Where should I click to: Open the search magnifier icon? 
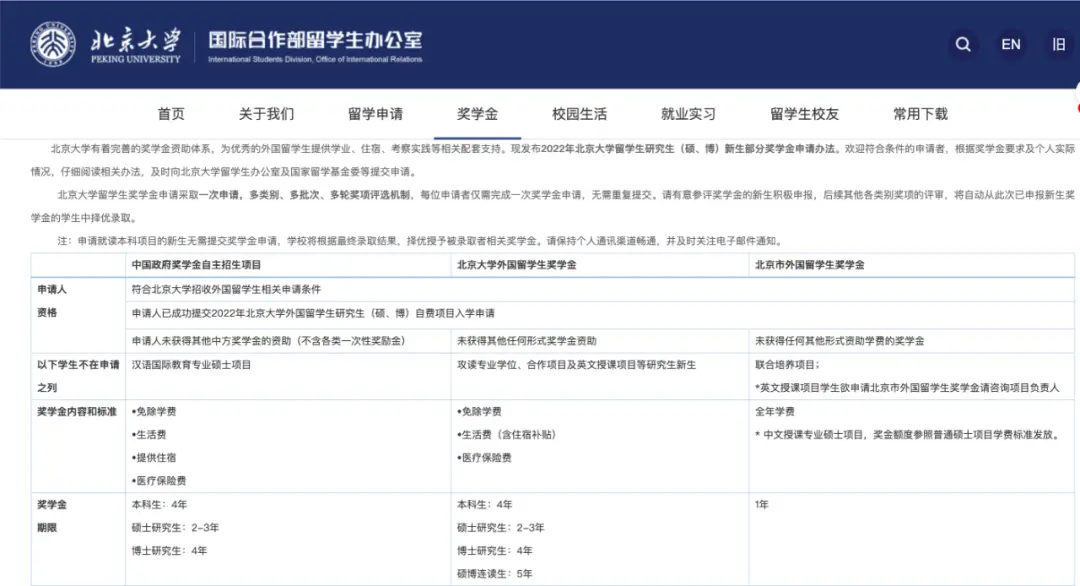click(x=963, y=44)
